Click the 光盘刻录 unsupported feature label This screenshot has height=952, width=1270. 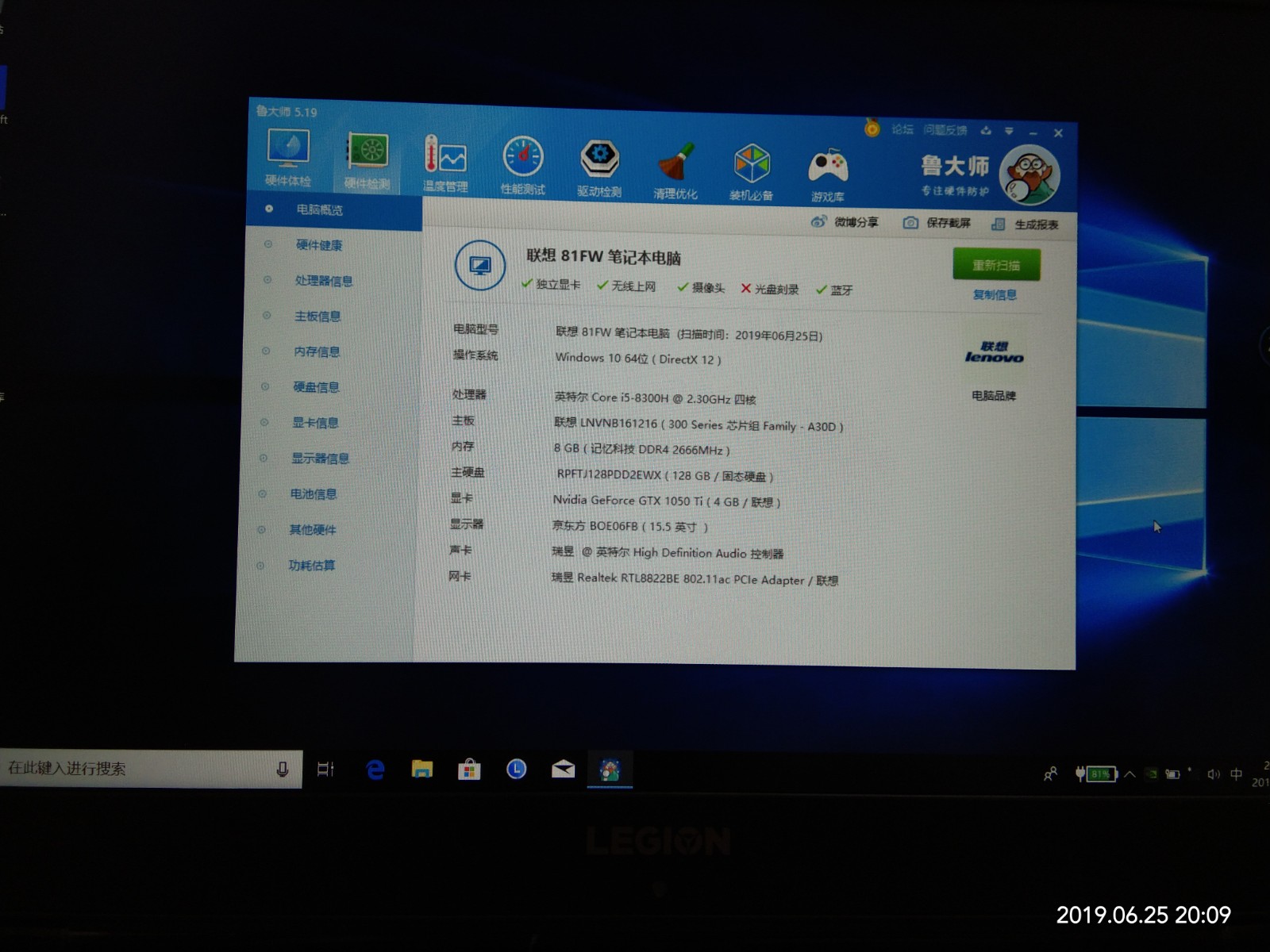coord(769,289)
